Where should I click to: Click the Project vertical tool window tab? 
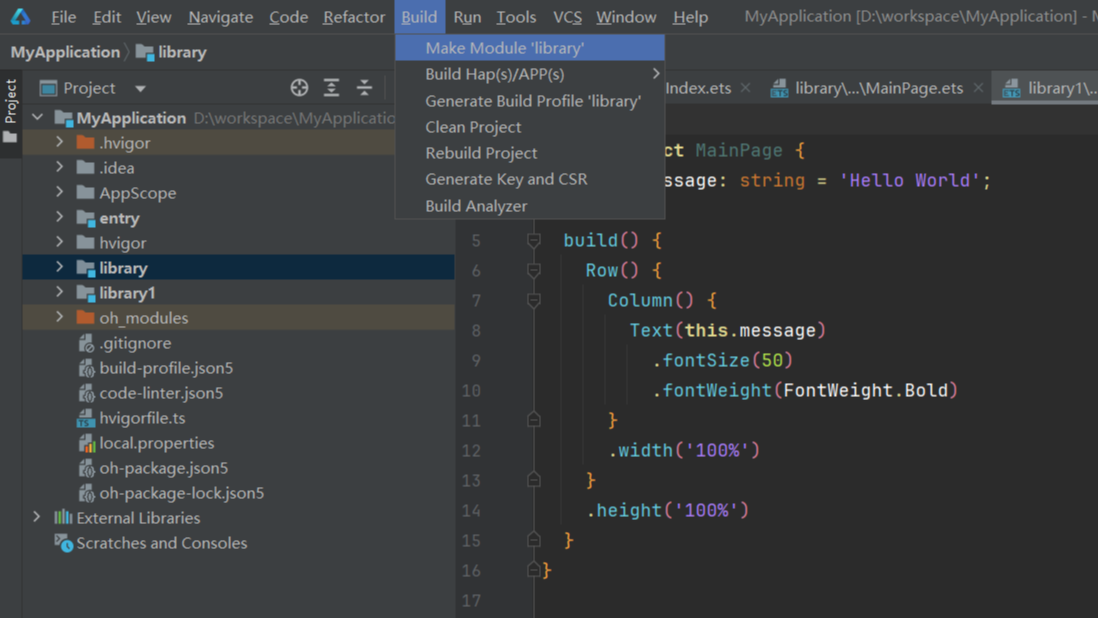[x=11, y=101]
